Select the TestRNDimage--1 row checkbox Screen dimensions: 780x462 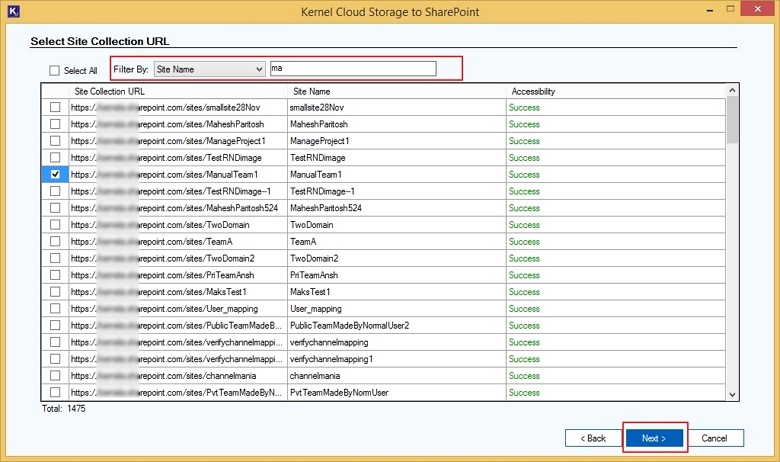55,191
